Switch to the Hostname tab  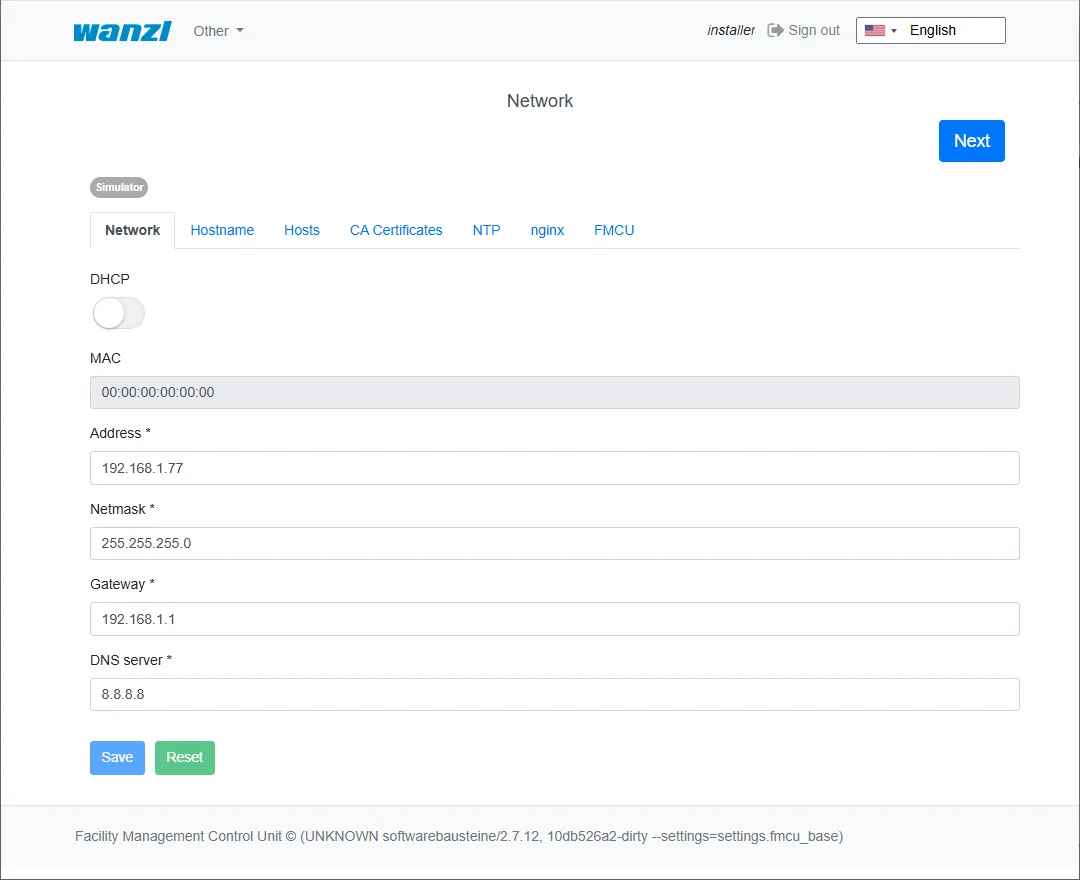[x=222, y=230]
